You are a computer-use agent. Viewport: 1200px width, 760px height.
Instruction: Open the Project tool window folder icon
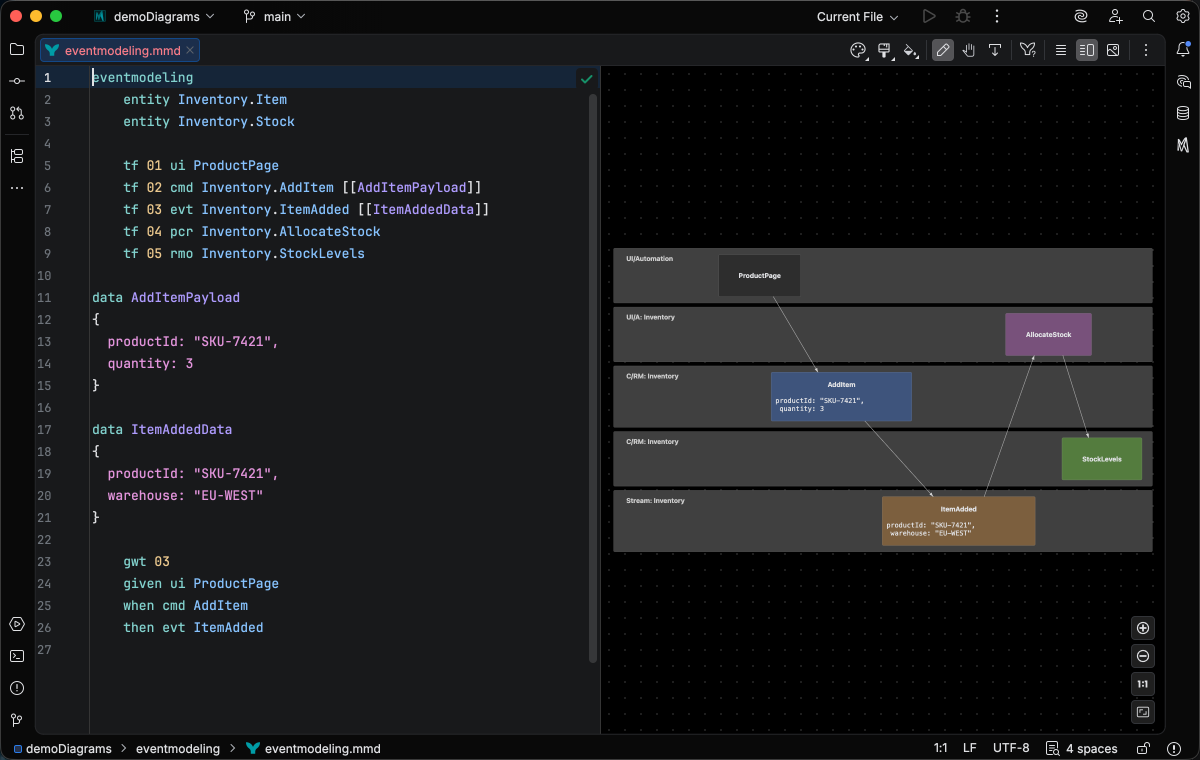[x=17, y=49]
